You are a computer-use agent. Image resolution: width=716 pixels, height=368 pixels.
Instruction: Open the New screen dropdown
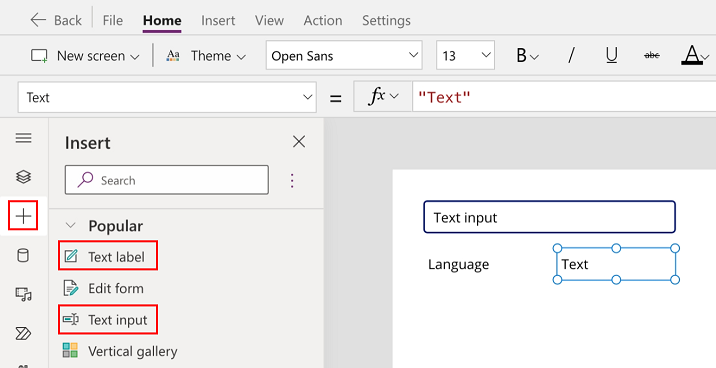[135, 57]
